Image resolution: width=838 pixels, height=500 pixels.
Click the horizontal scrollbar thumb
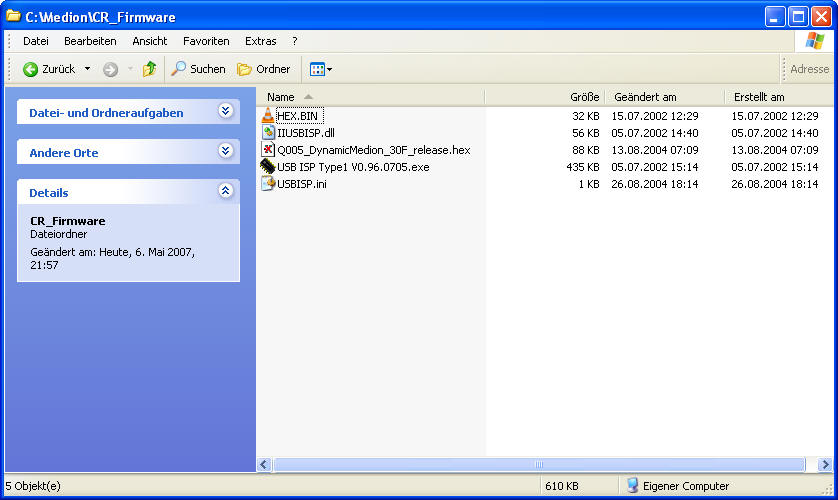(x=539, y=465)
